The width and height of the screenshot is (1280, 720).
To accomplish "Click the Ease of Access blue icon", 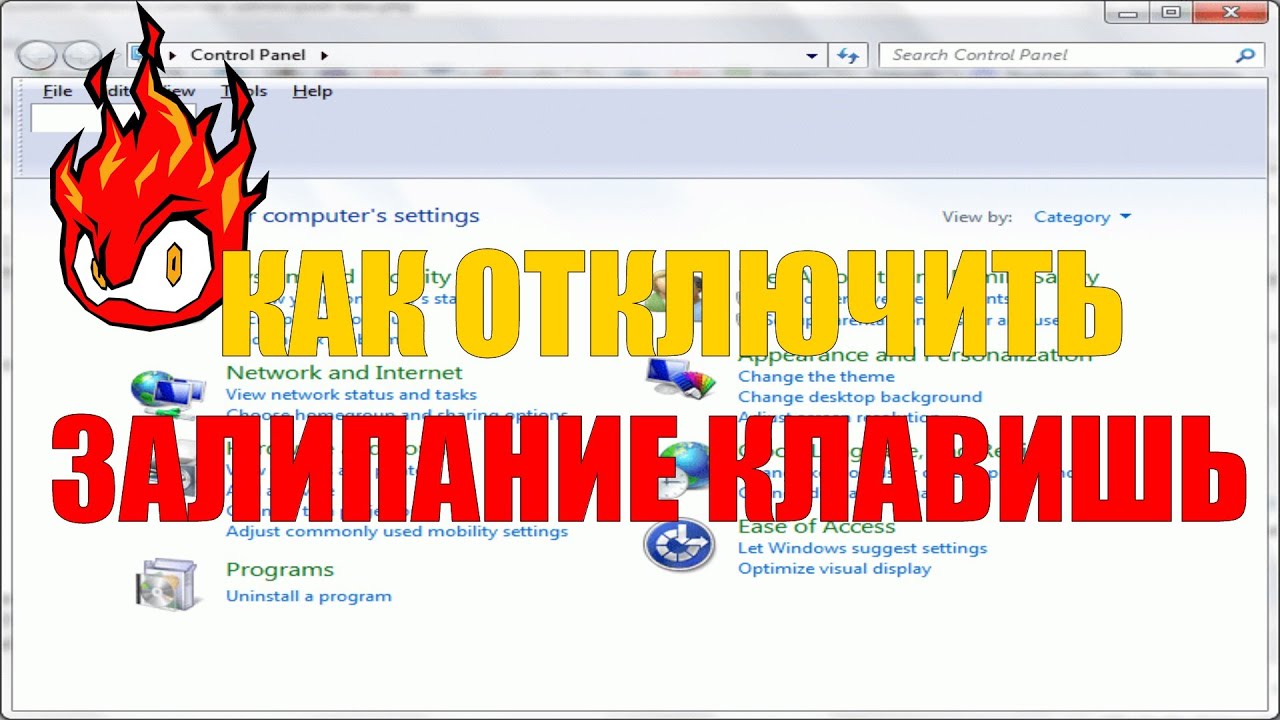I will coord(679,546).
